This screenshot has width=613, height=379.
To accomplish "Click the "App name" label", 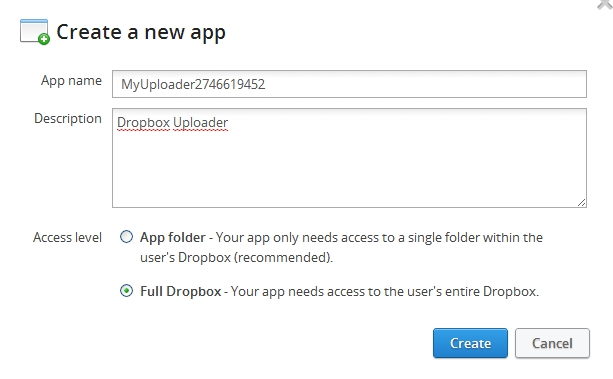I will pyautogui.click(x=72, y=81).
